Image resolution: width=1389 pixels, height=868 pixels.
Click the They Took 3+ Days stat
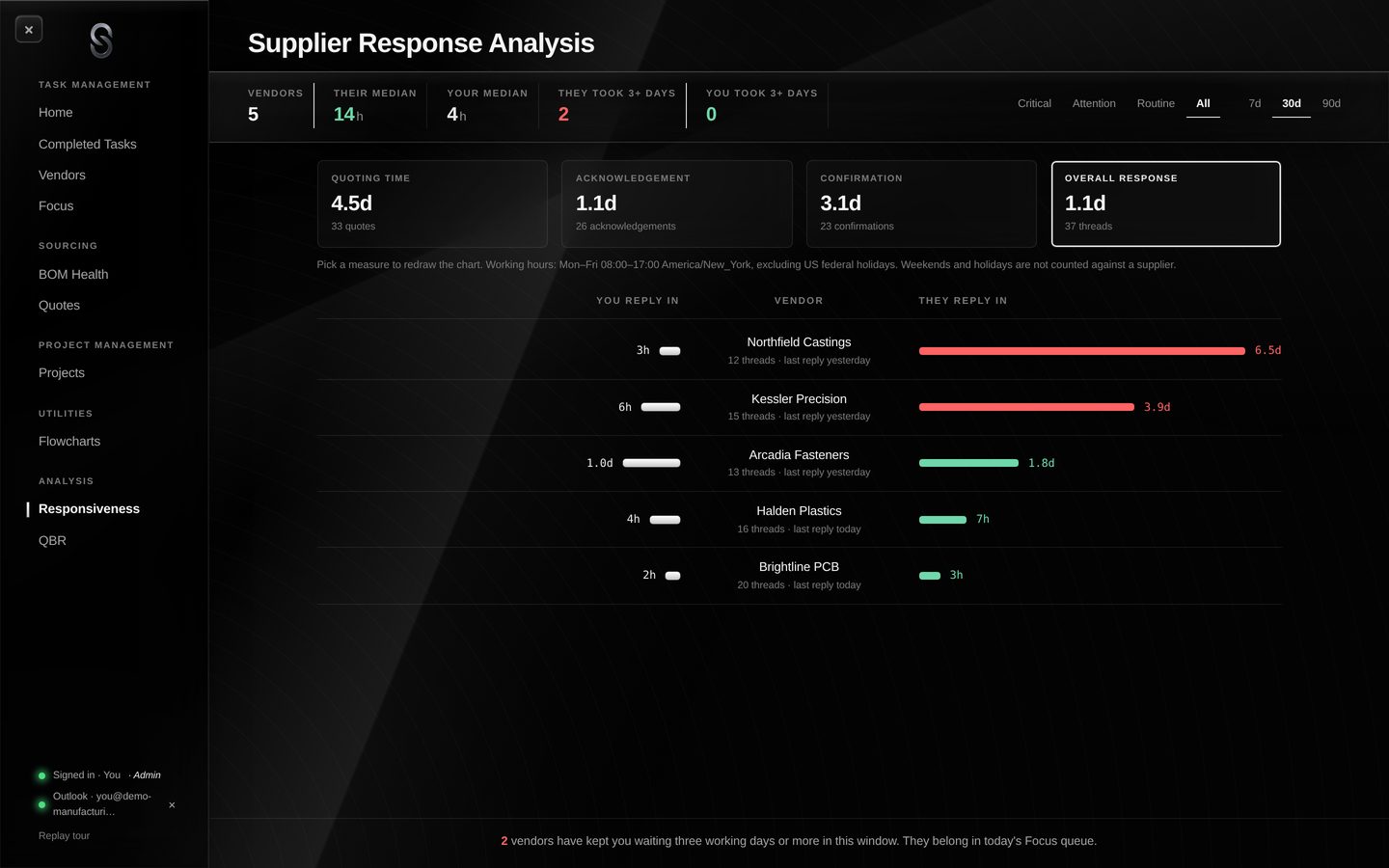pyautogui.click(x=616, y=105)
